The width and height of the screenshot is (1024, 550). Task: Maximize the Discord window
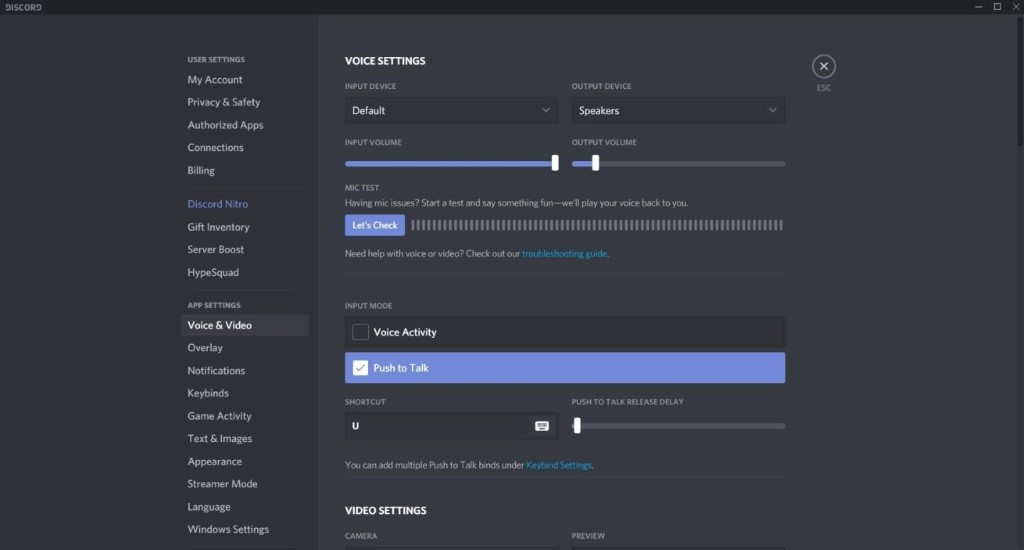997,7
